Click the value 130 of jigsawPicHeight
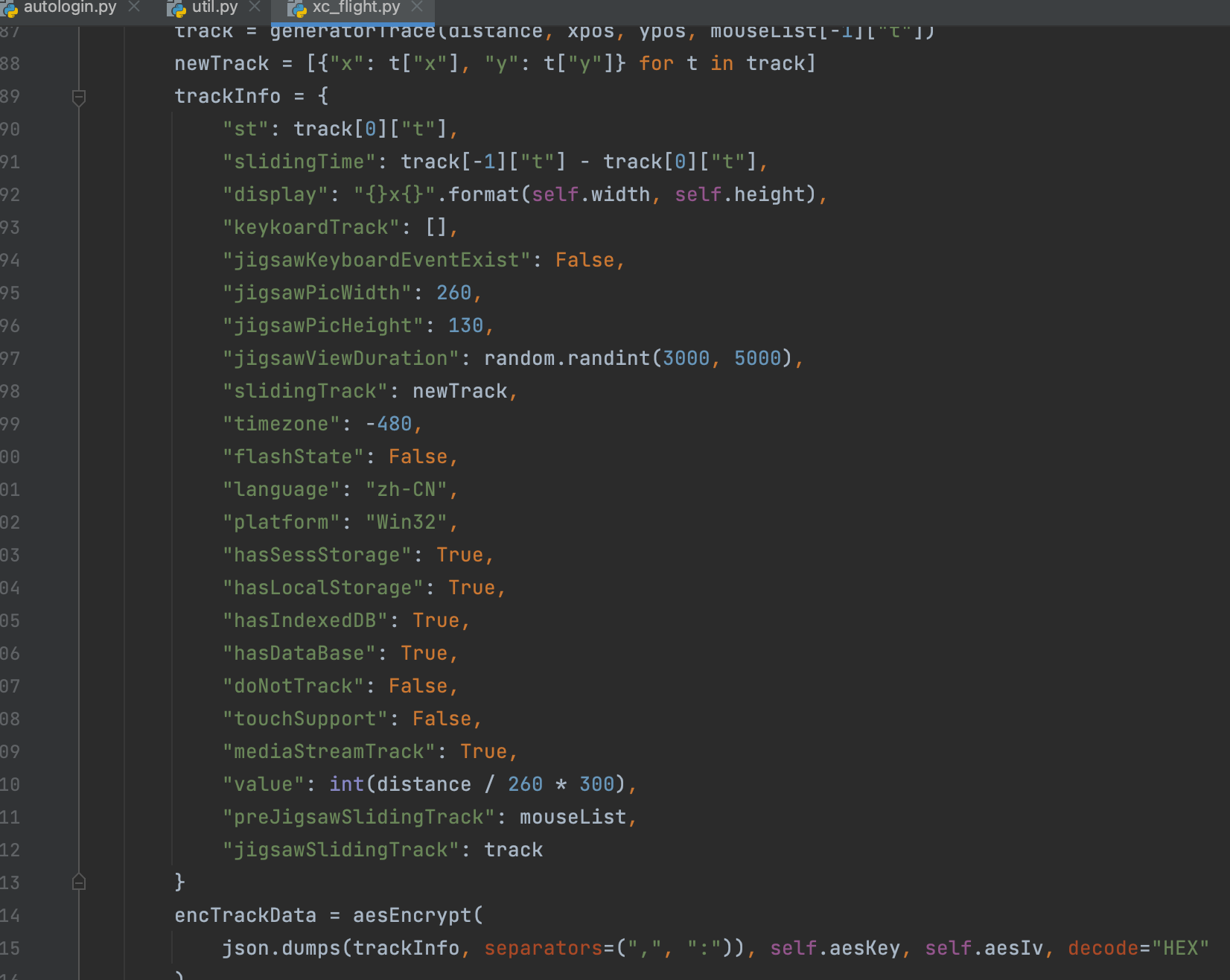 point(466,325)
